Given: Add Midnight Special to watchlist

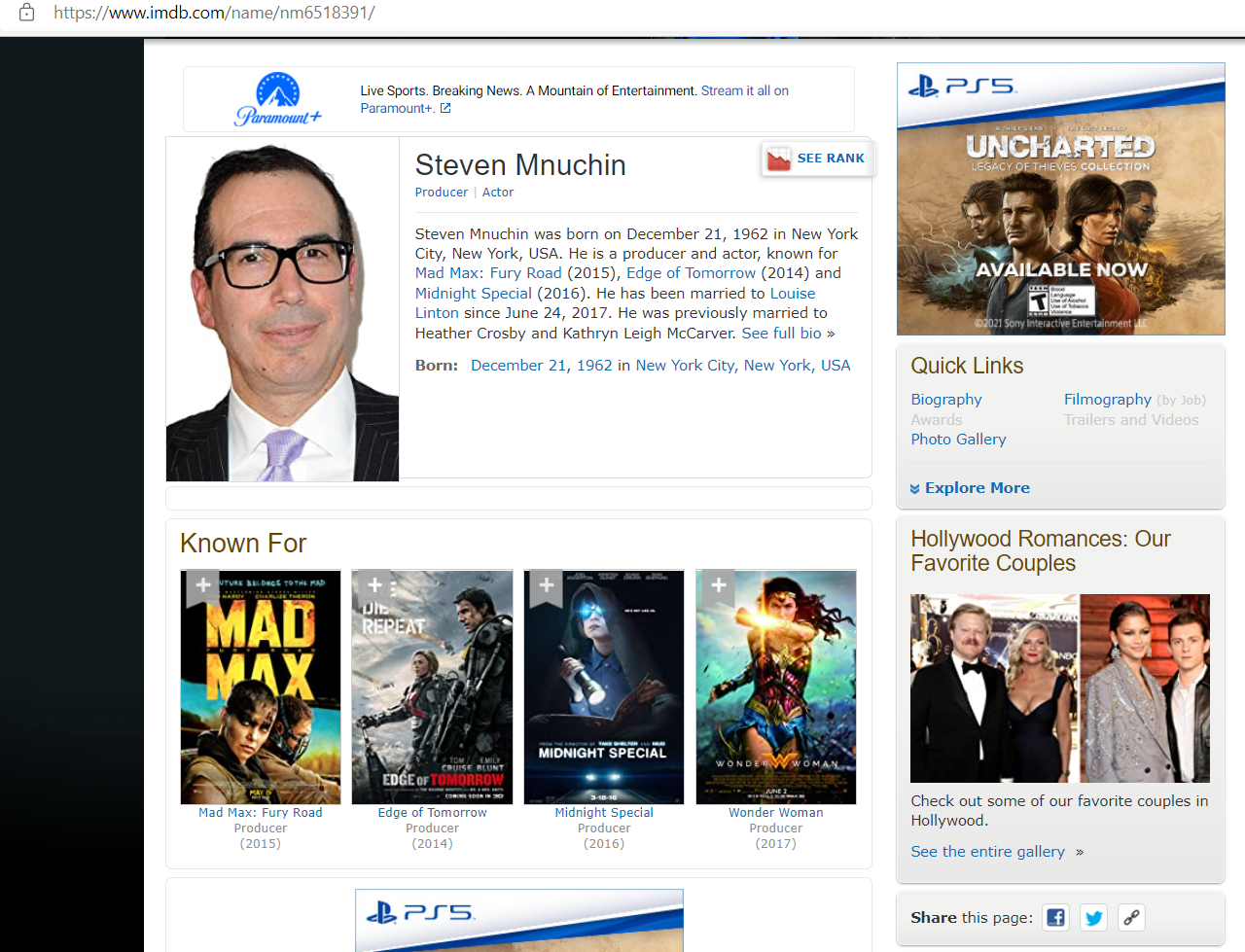Looking at the screenshot, I should [547, 586].
